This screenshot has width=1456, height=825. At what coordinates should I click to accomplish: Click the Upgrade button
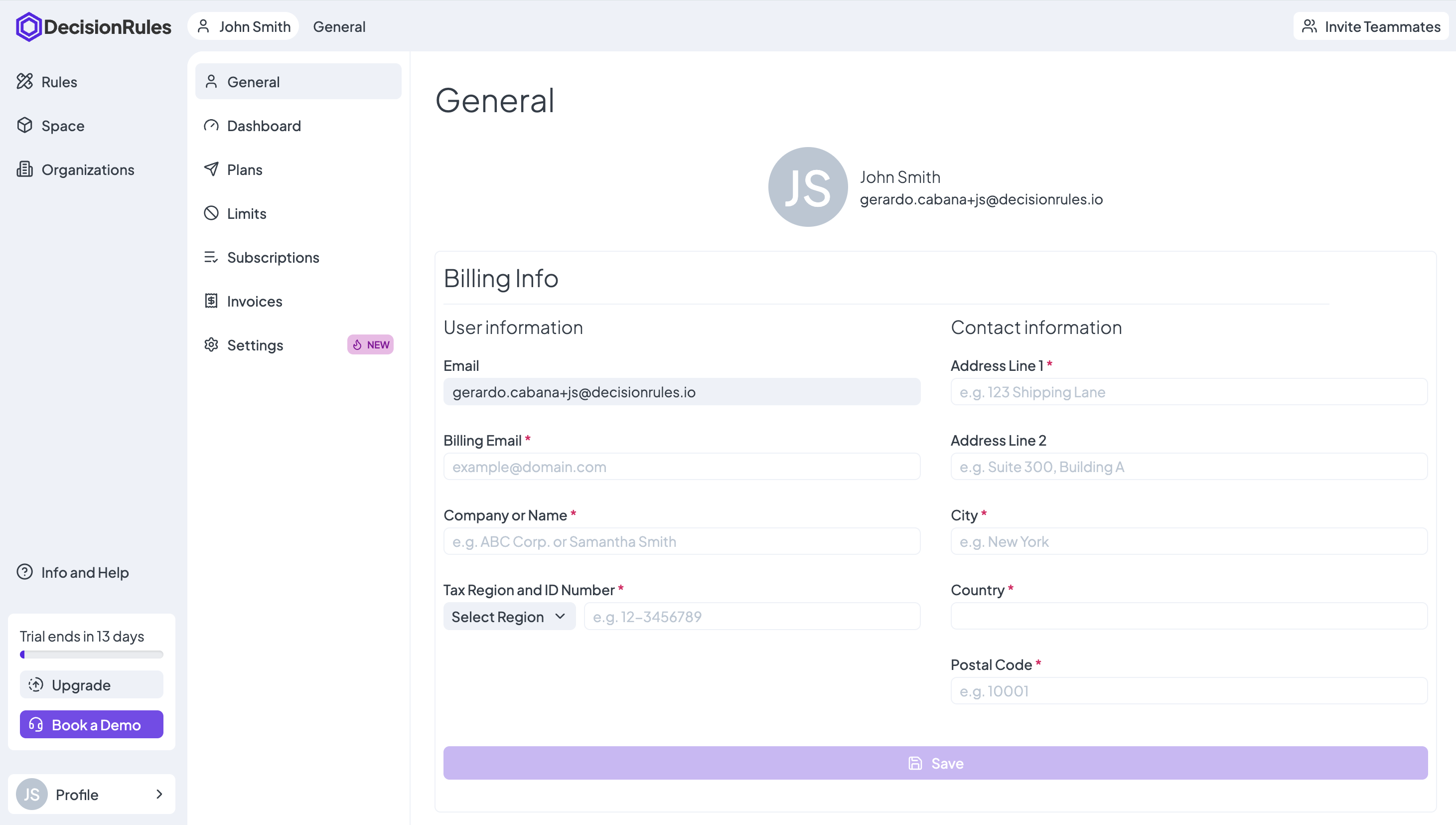[91, 685]
